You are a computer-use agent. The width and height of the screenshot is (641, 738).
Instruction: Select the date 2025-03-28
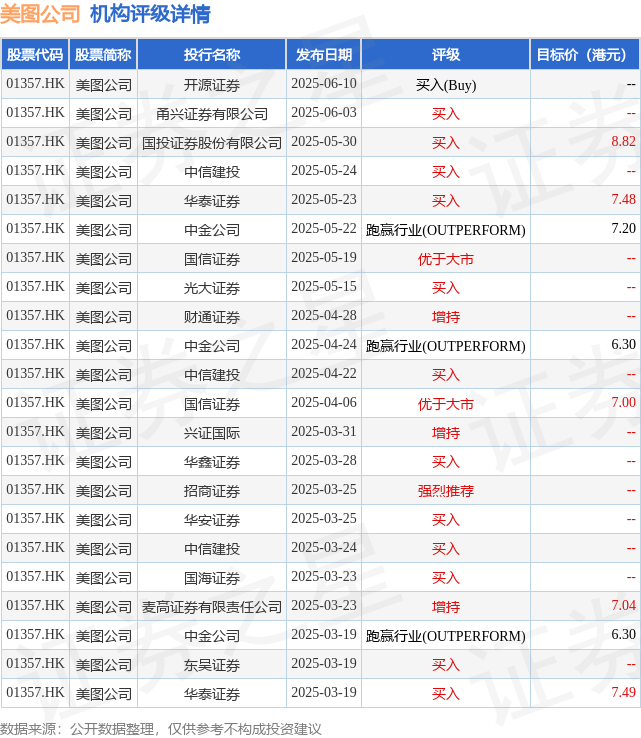pyautogui.click(x=324, y=460)
